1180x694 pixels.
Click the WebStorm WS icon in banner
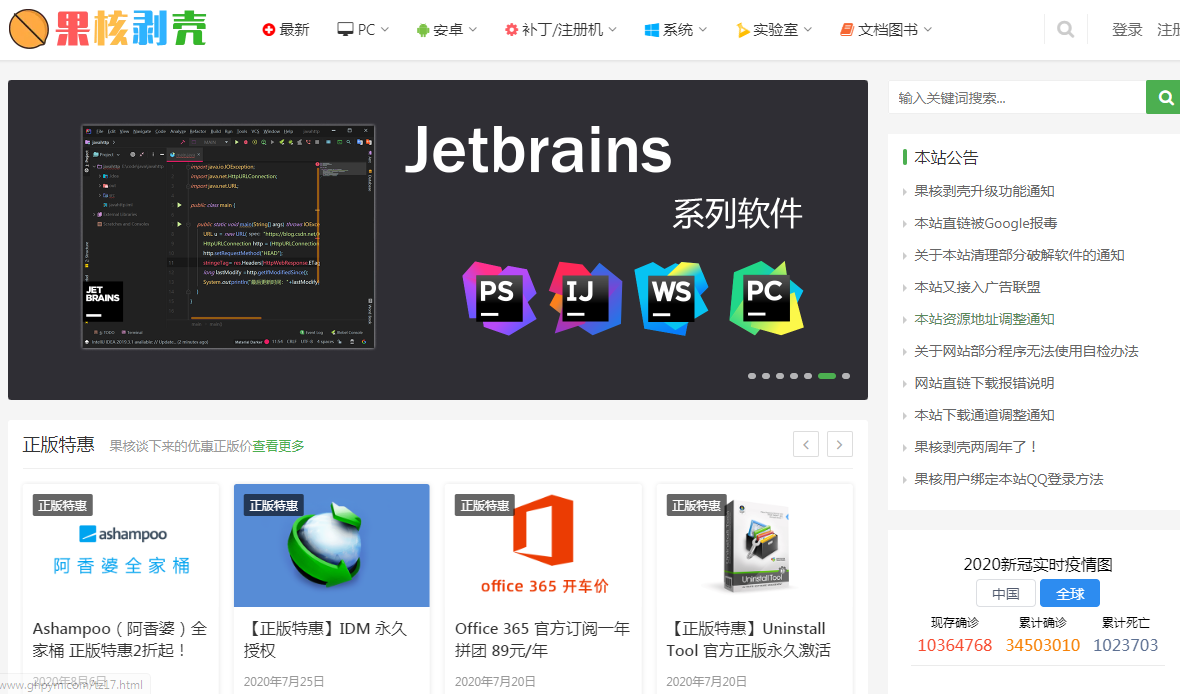coord(671,298)
